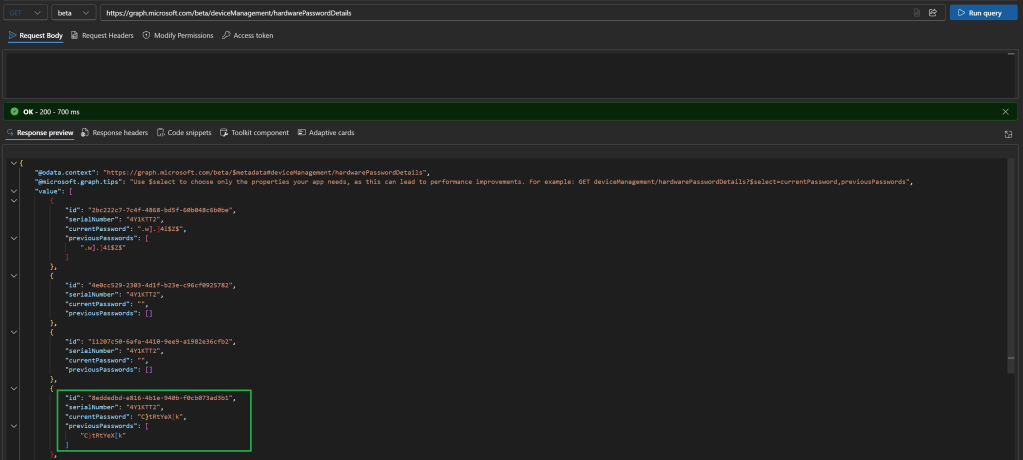The height and width of the screenshot is (460, 1023).
Task: Click the Access token key icon
Action: click(226, 35)
